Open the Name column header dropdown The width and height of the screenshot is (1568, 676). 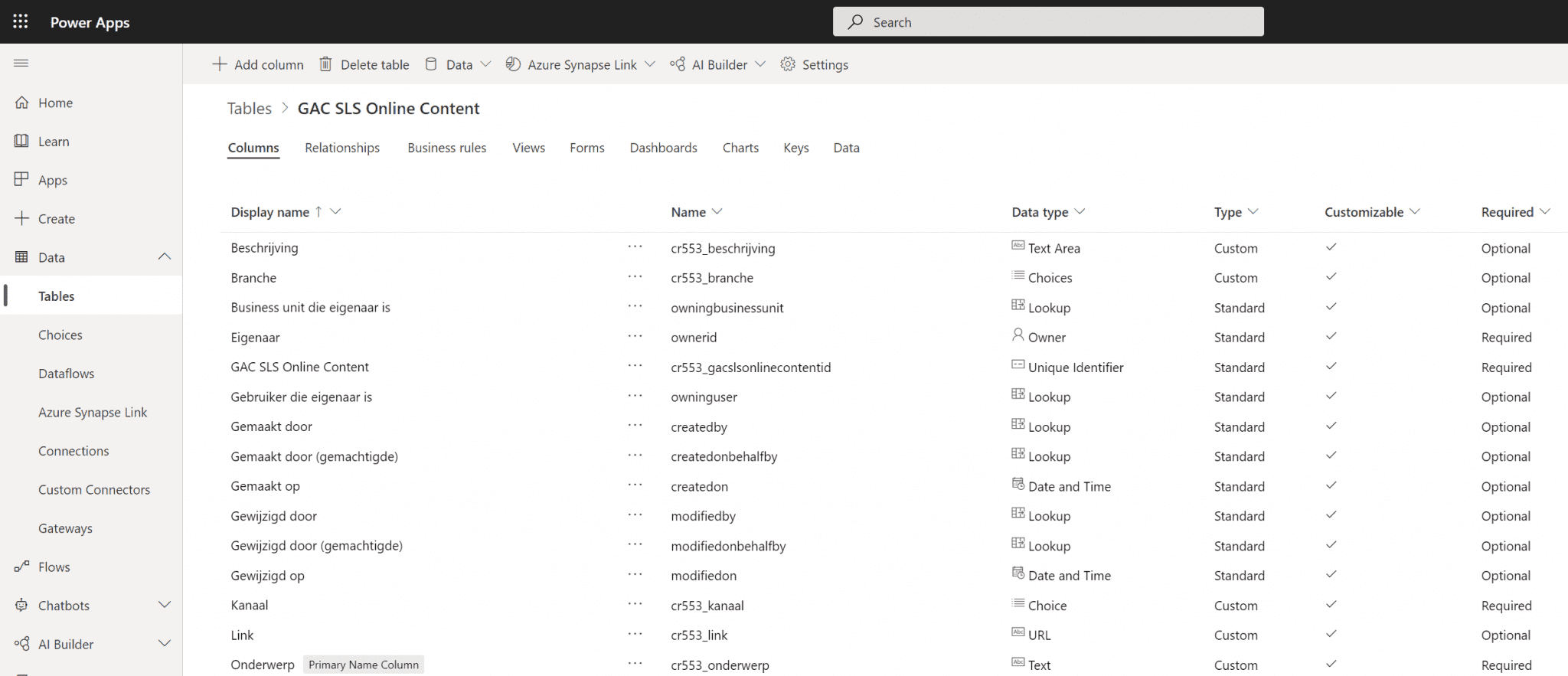717,211
